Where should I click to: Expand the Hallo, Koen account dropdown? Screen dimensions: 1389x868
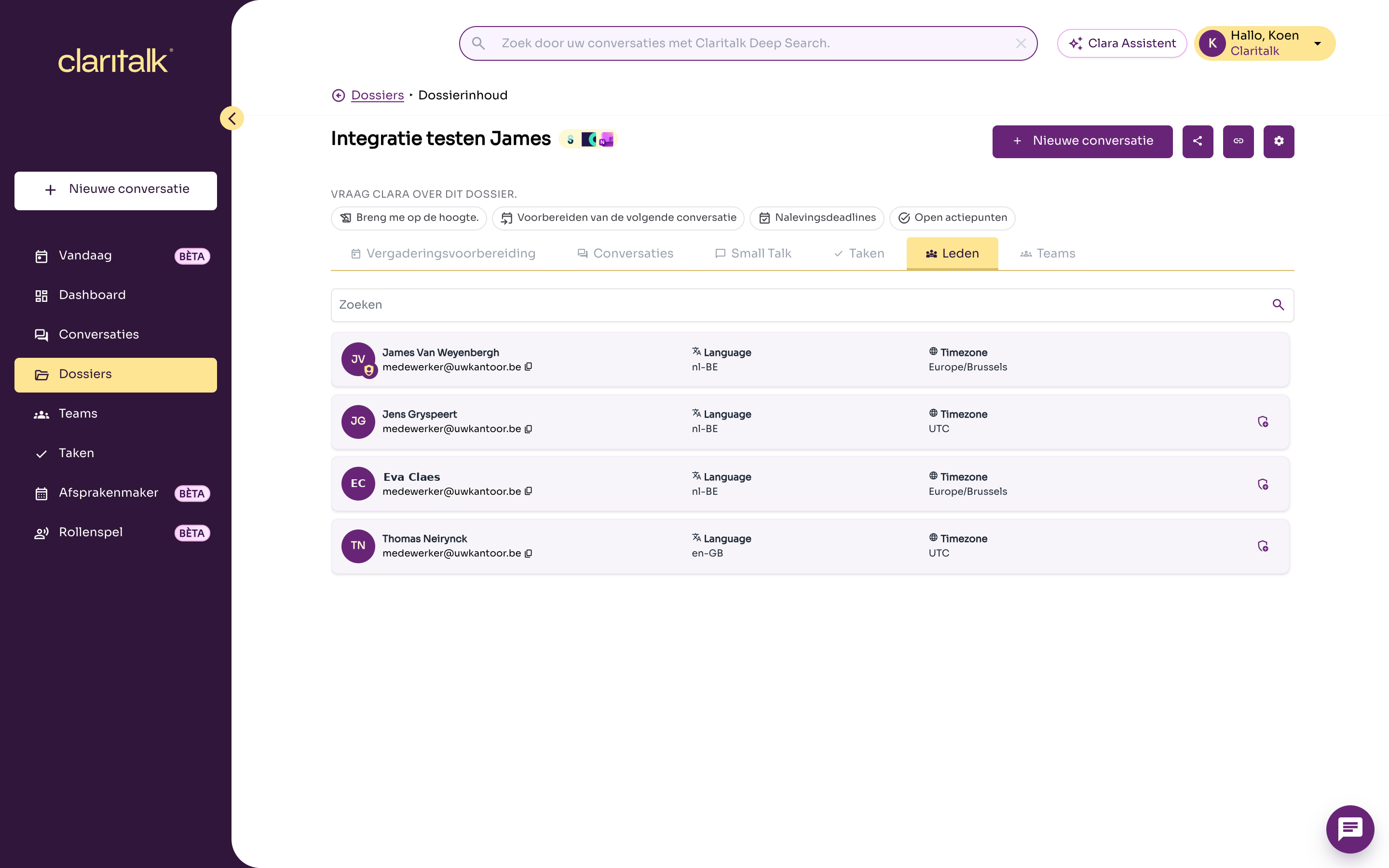[x=1265, y=43]
